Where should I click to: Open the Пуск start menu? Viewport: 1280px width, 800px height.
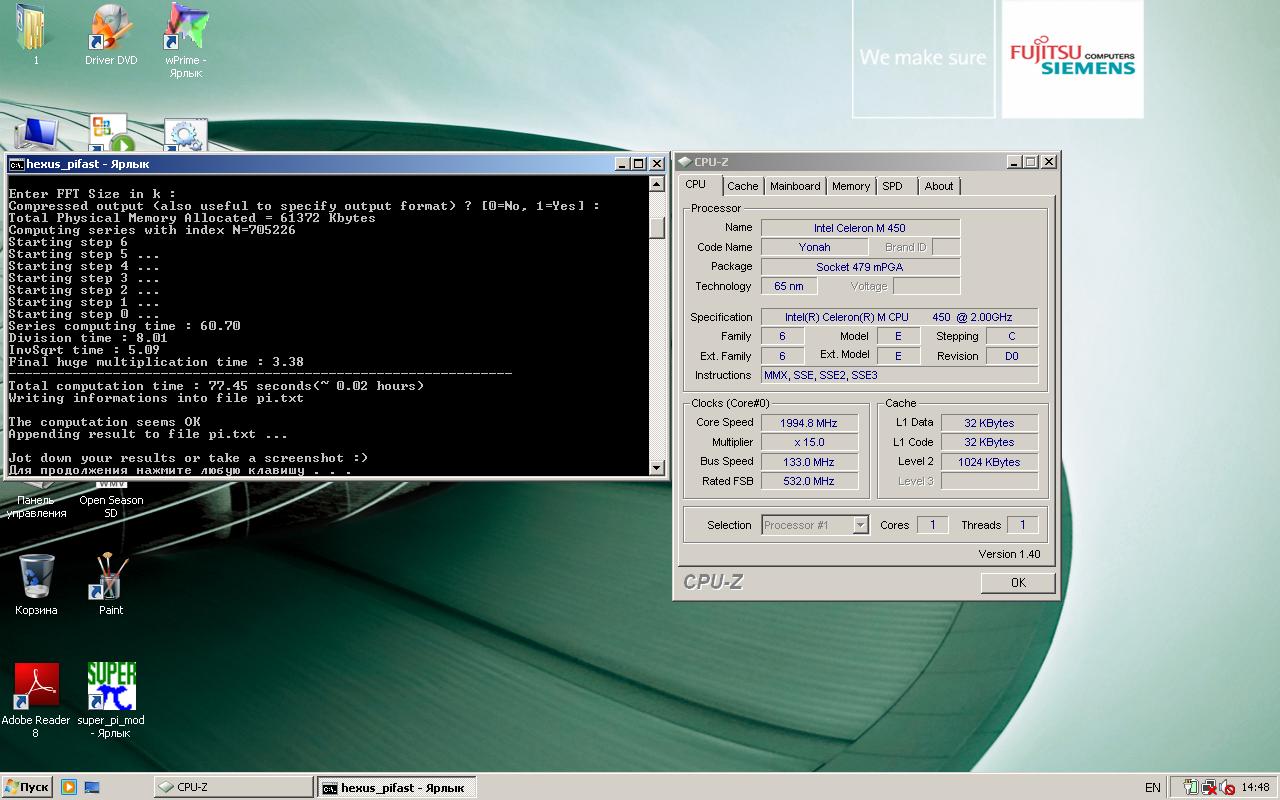27,787
